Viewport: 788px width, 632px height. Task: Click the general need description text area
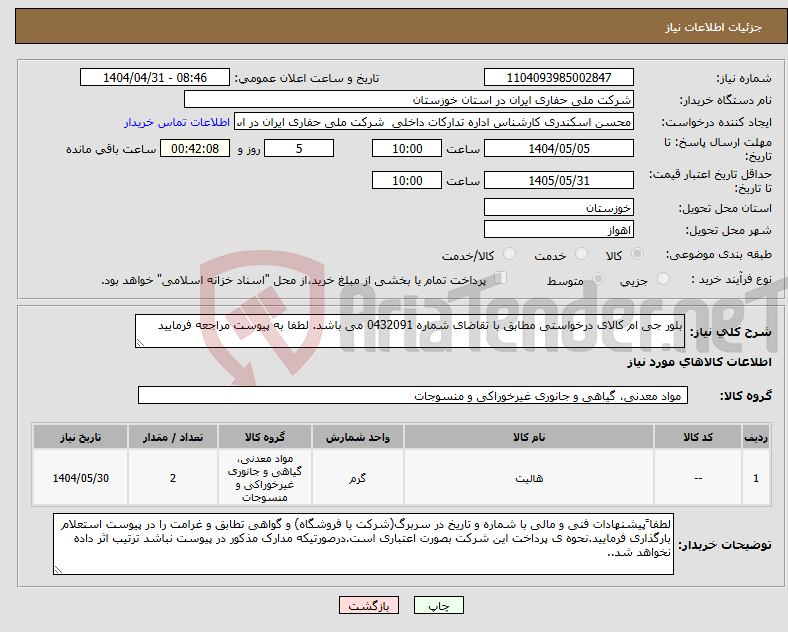point(410,331)
